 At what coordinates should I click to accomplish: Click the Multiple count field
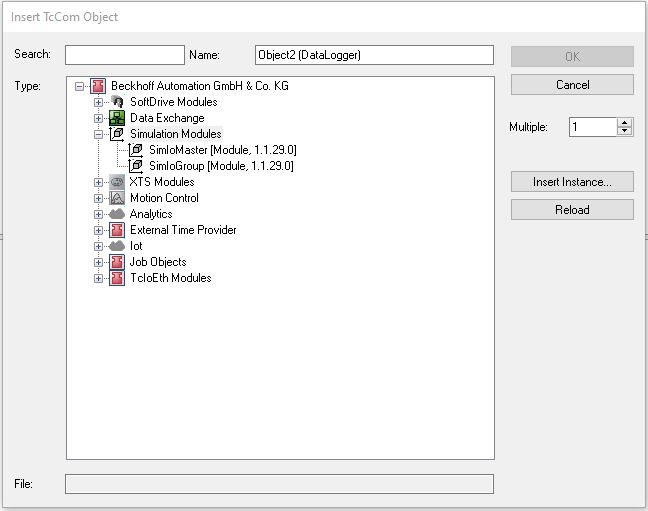[x=593, y=127]
